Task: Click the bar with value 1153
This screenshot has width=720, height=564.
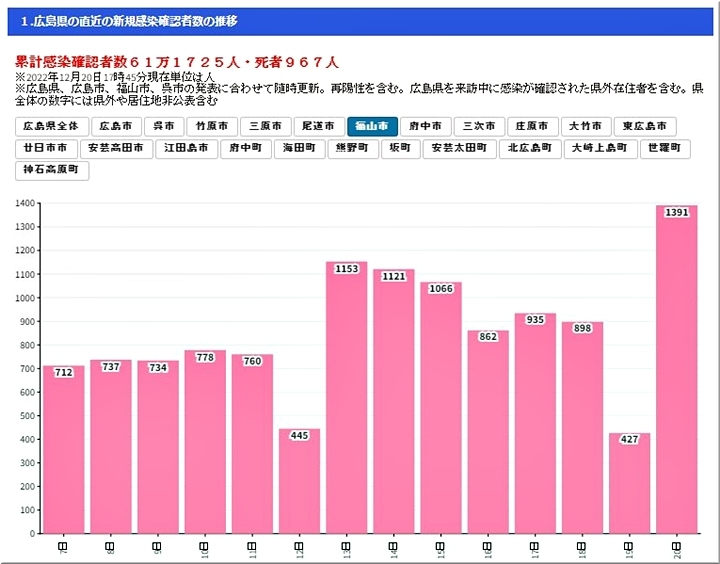Action: point(346,398)
